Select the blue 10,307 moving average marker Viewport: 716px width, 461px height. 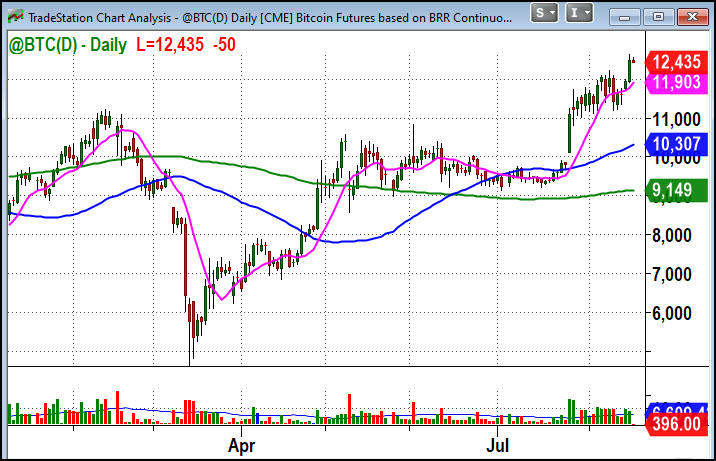[x=677, y=145]
